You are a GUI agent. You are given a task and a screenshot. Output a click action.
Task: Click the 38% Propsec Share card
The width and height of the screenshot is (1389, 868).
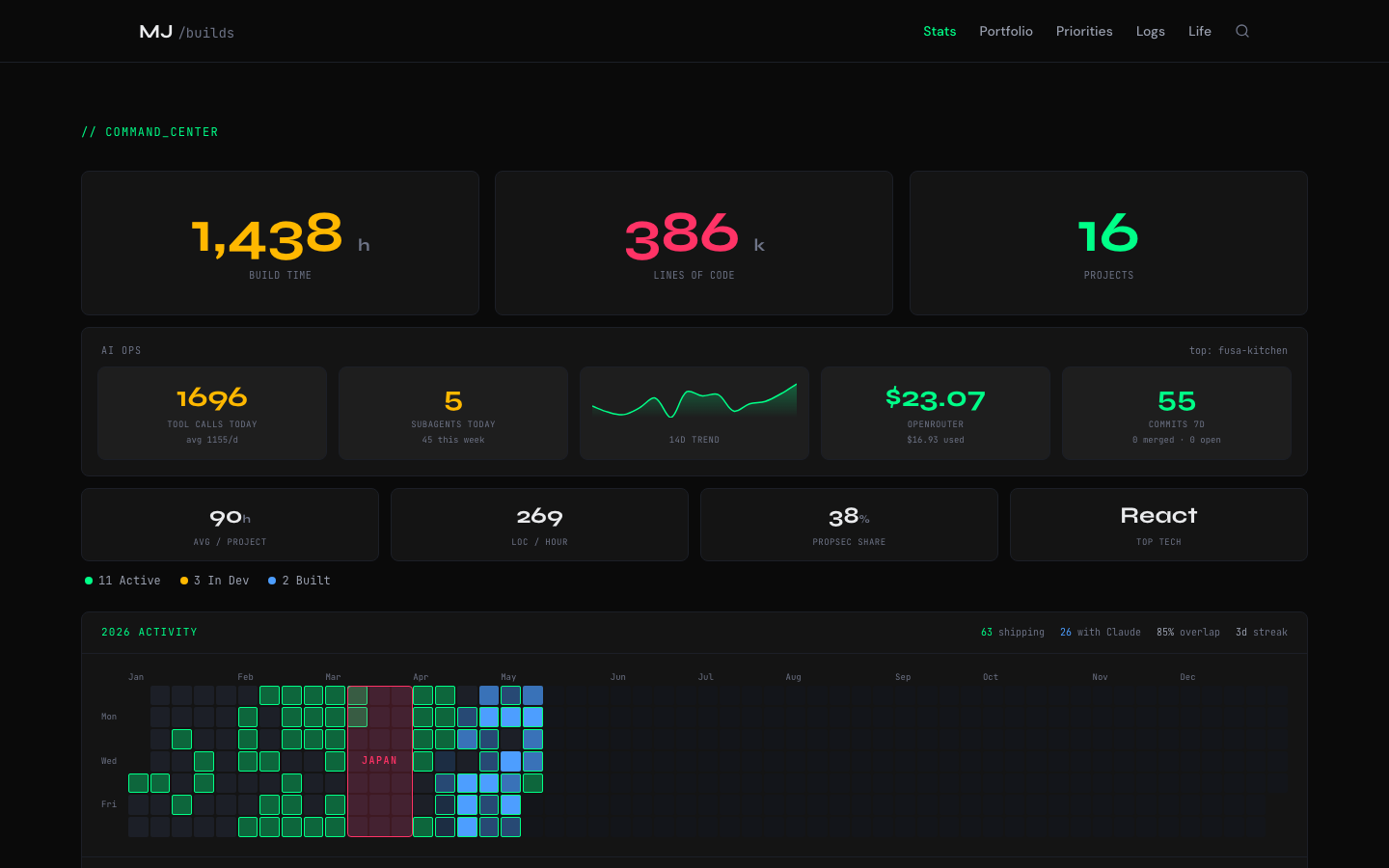849,525
